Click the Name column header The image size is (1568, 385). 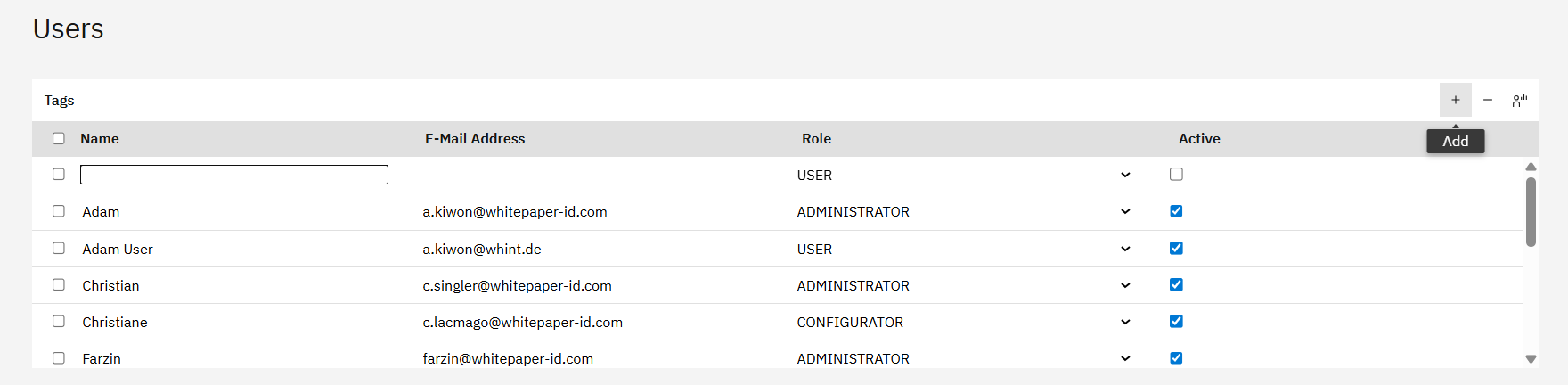[x=100, y=138]
